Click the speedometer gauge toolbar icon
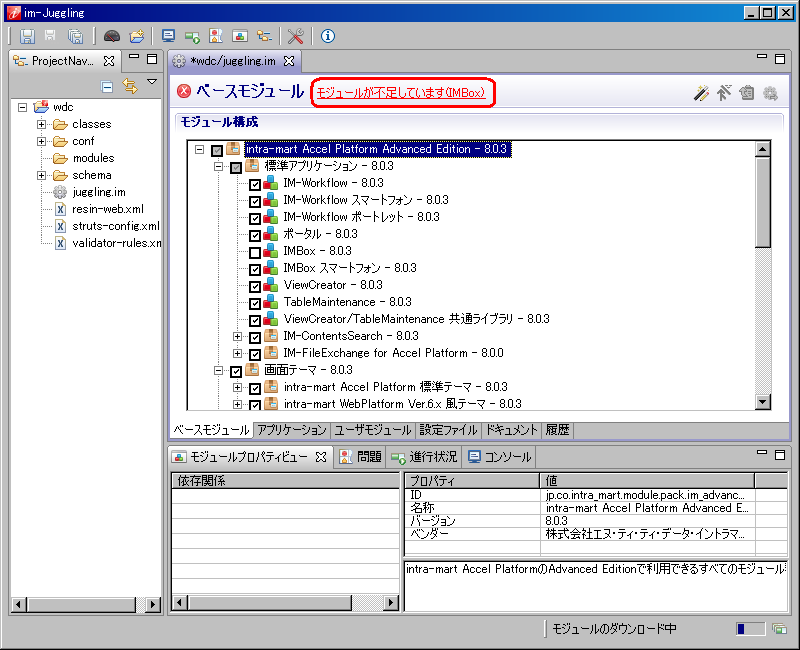This screenshot has height=650, width=800. [112, 36]
